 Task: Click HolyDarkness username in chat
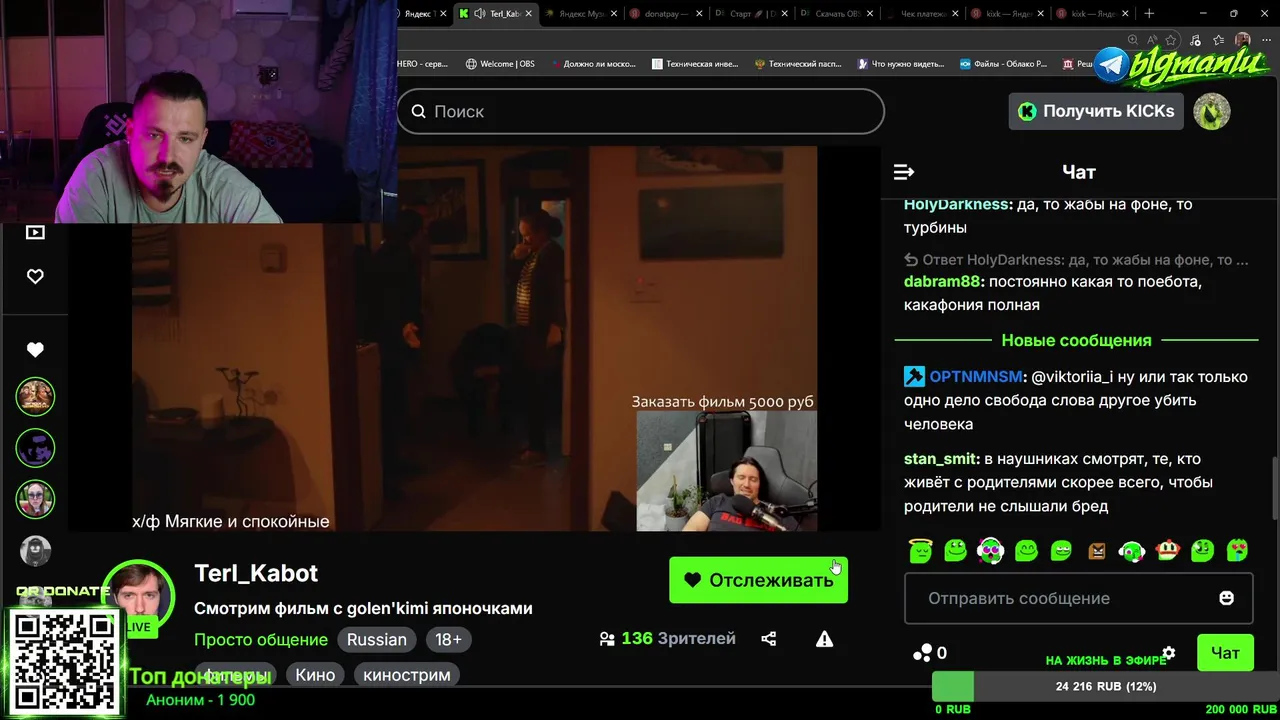coord(956,204)
